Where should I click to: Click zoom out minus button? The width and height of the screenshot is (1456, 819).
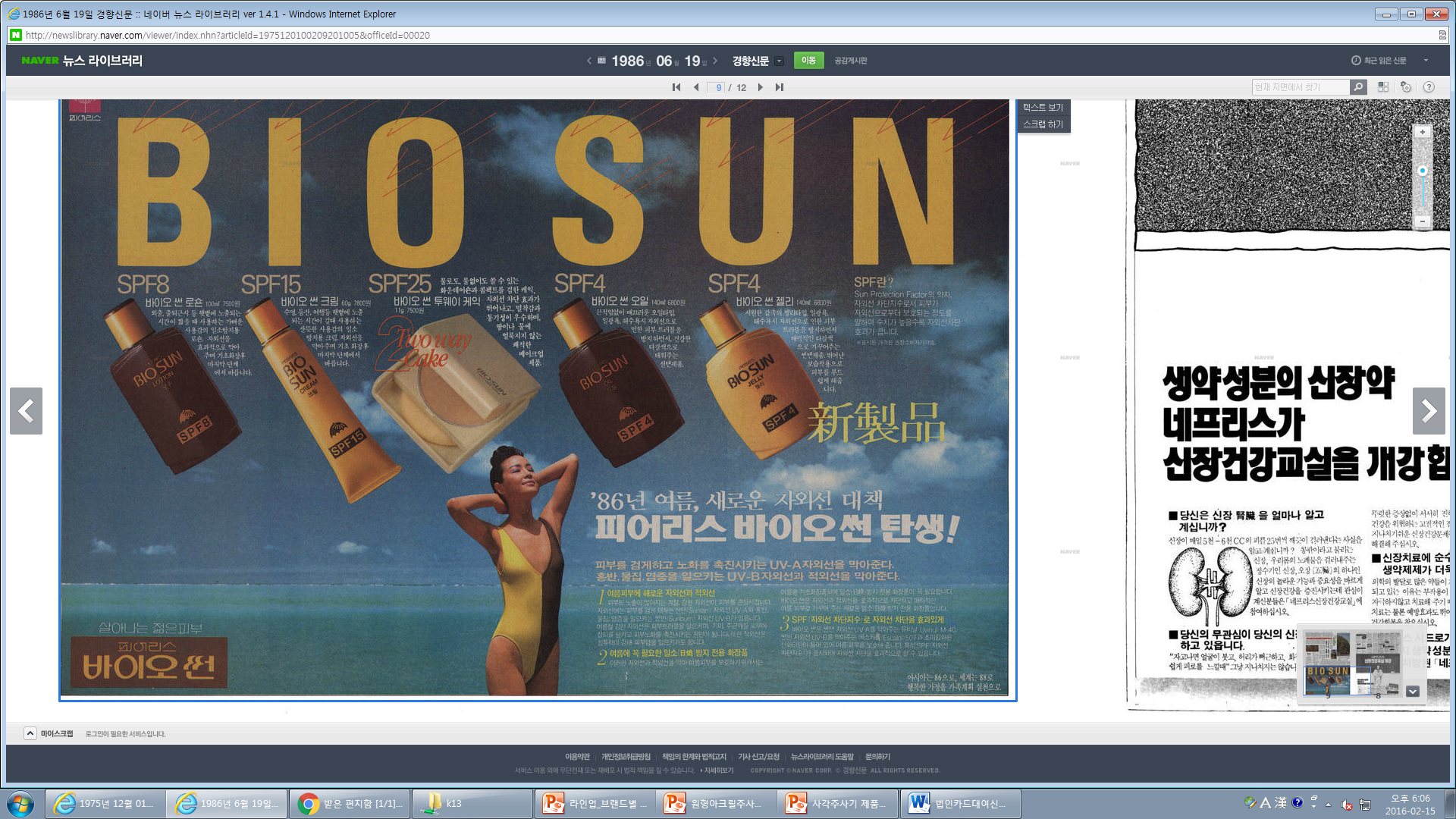pyautogui.click(x=1423, y=221)
